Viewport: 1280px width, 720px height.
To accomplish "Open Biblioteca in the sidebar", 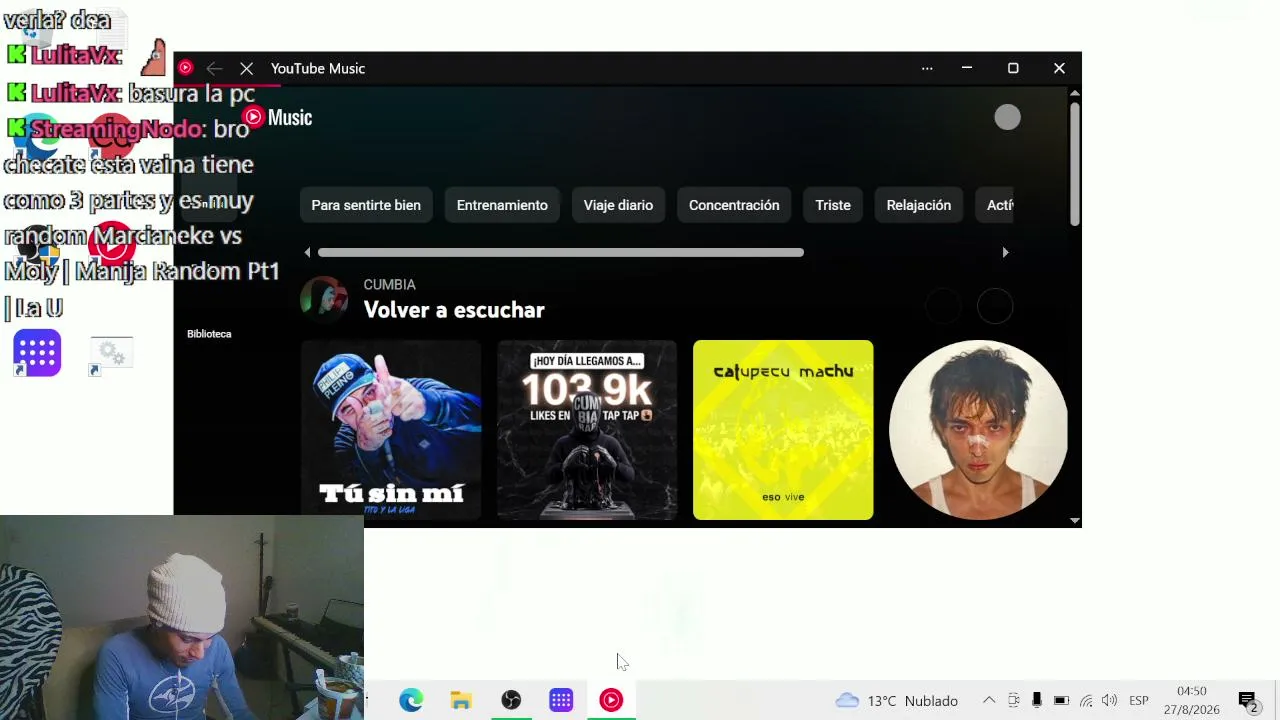I will 209,334.
